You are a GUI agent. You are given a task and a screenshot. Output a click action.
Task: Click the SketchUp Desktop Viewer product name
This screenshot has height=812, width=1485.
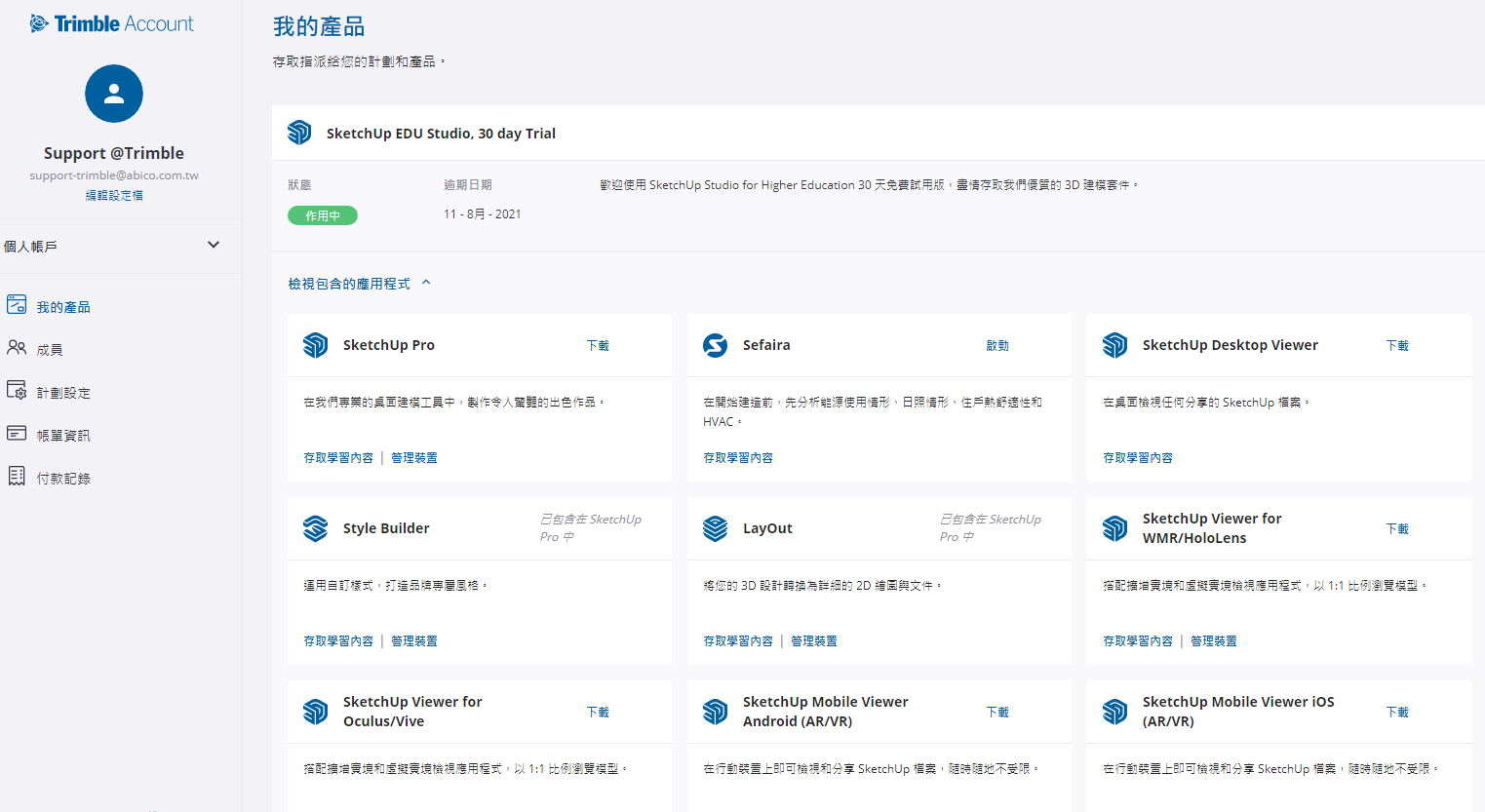click(x=1231, y=345)
